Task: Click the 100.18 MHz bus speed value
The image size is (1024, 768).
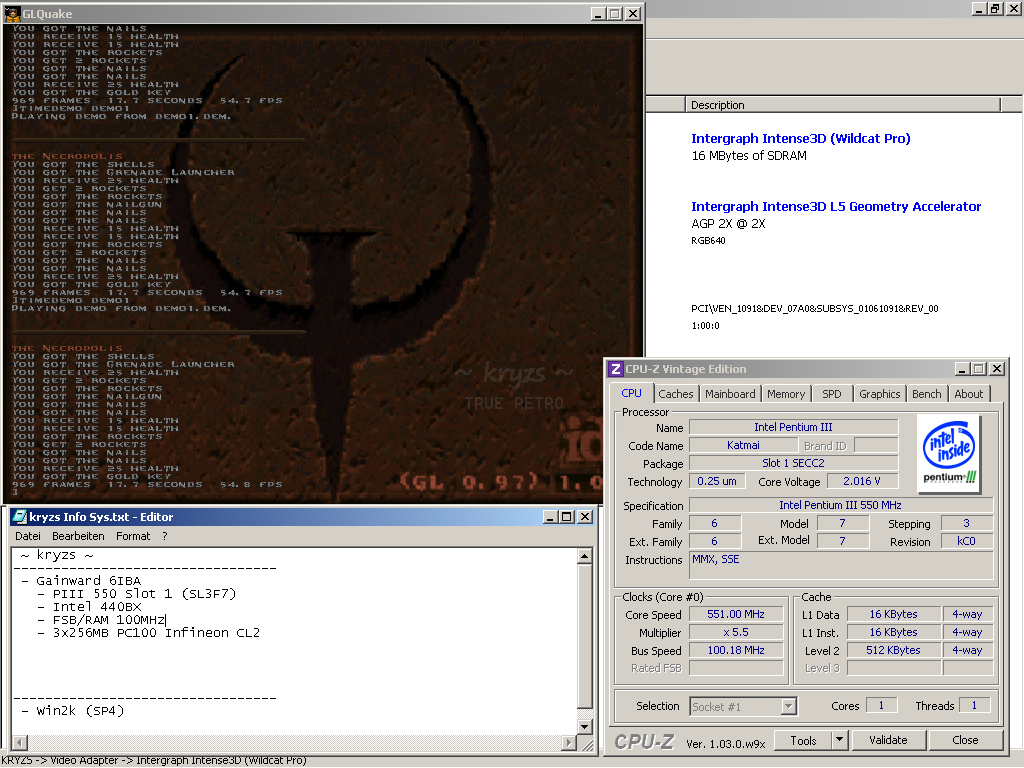Action: (x=736, y=650)
